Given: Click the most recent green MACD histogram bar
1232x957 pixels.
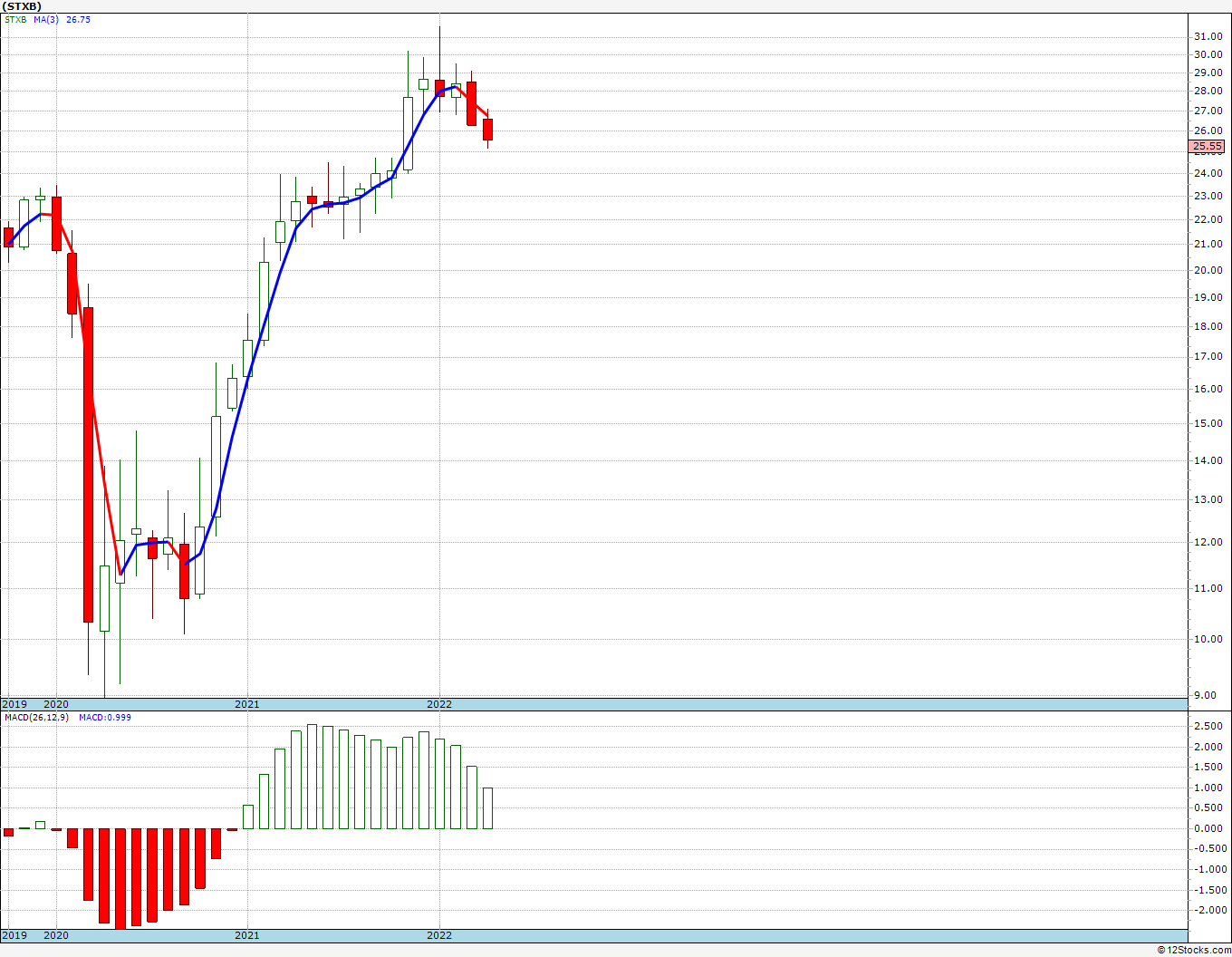Looking at the screenshot, I should pos(487,808).
